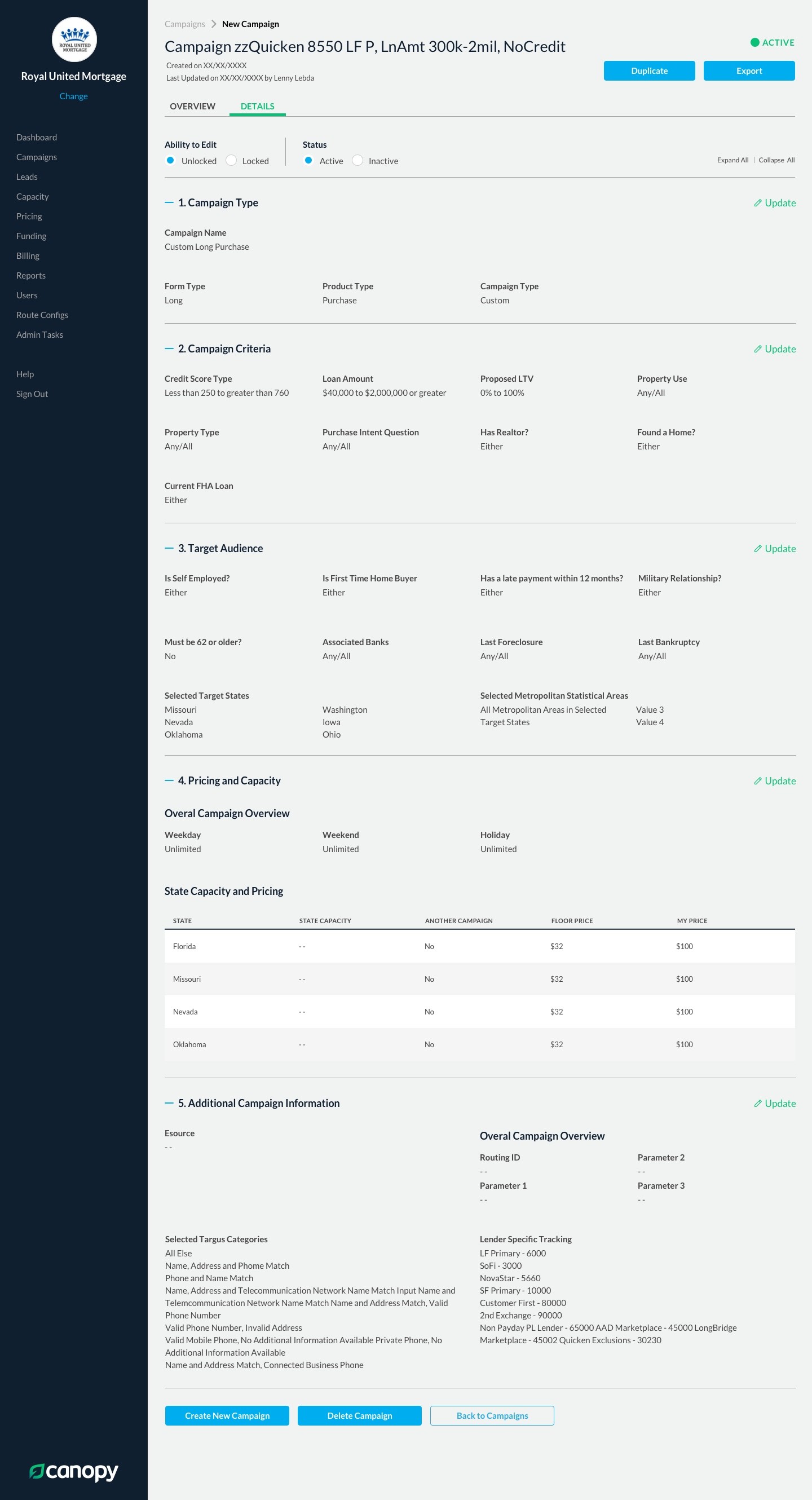The width and height of the screenshot is (812, 1500).
Task: Click Collapse All sections
Action: (x=776, y=160)
